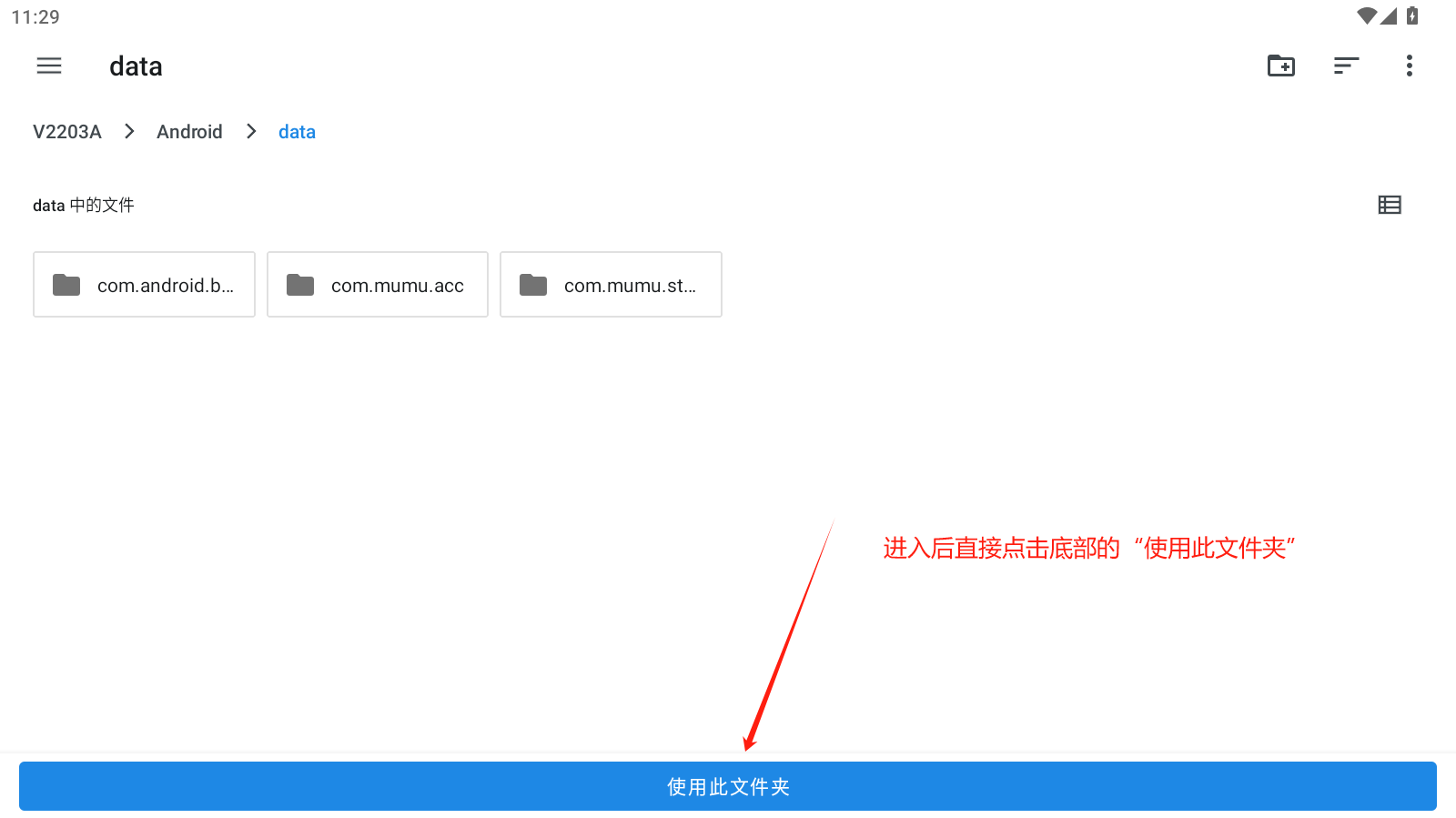Tap the 11:29 clock in status bar

tap(35, 17)
